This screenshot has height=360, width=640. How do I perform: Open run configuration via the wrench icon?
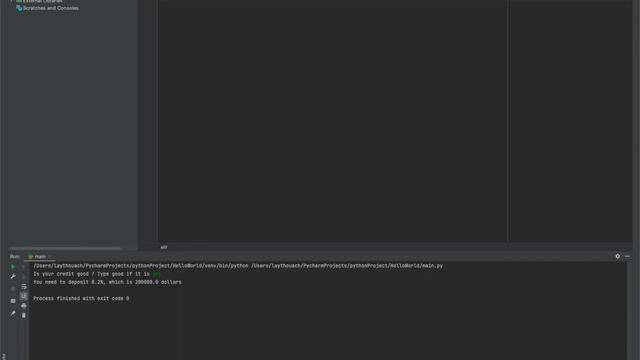tap(13, 276)
